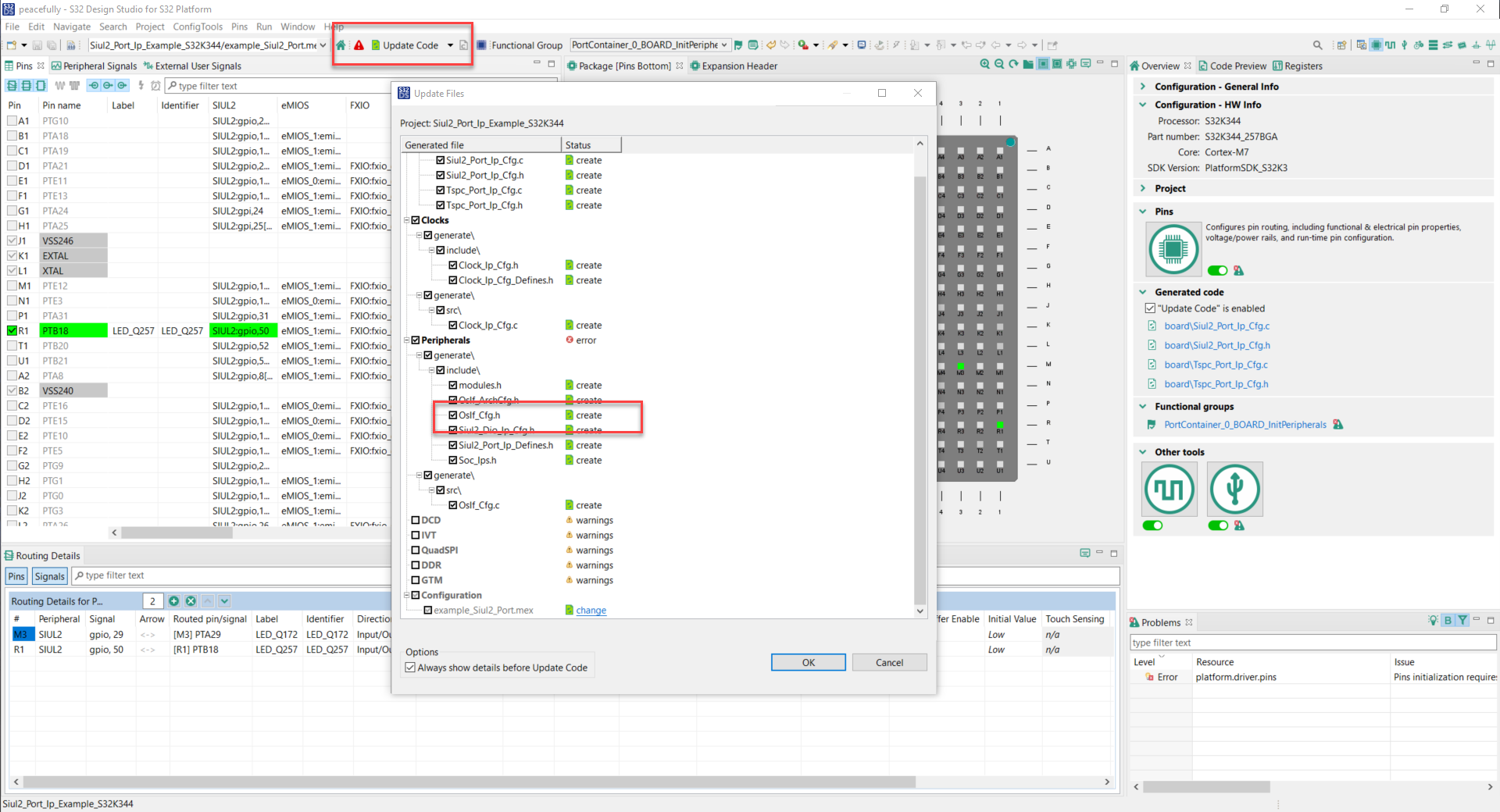Viewport: 1500px width, 812px height.
Task: Click the search icon in the main toolbar
Action: click(x=1318, y=45)
